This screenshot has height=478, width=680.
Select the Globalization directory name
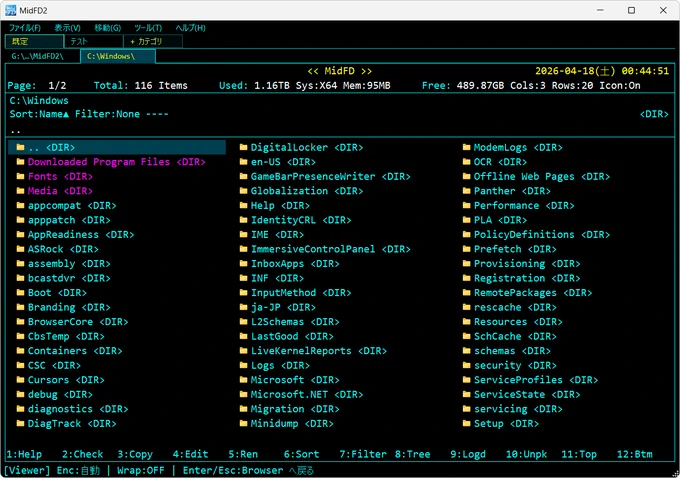click(289, 191)
